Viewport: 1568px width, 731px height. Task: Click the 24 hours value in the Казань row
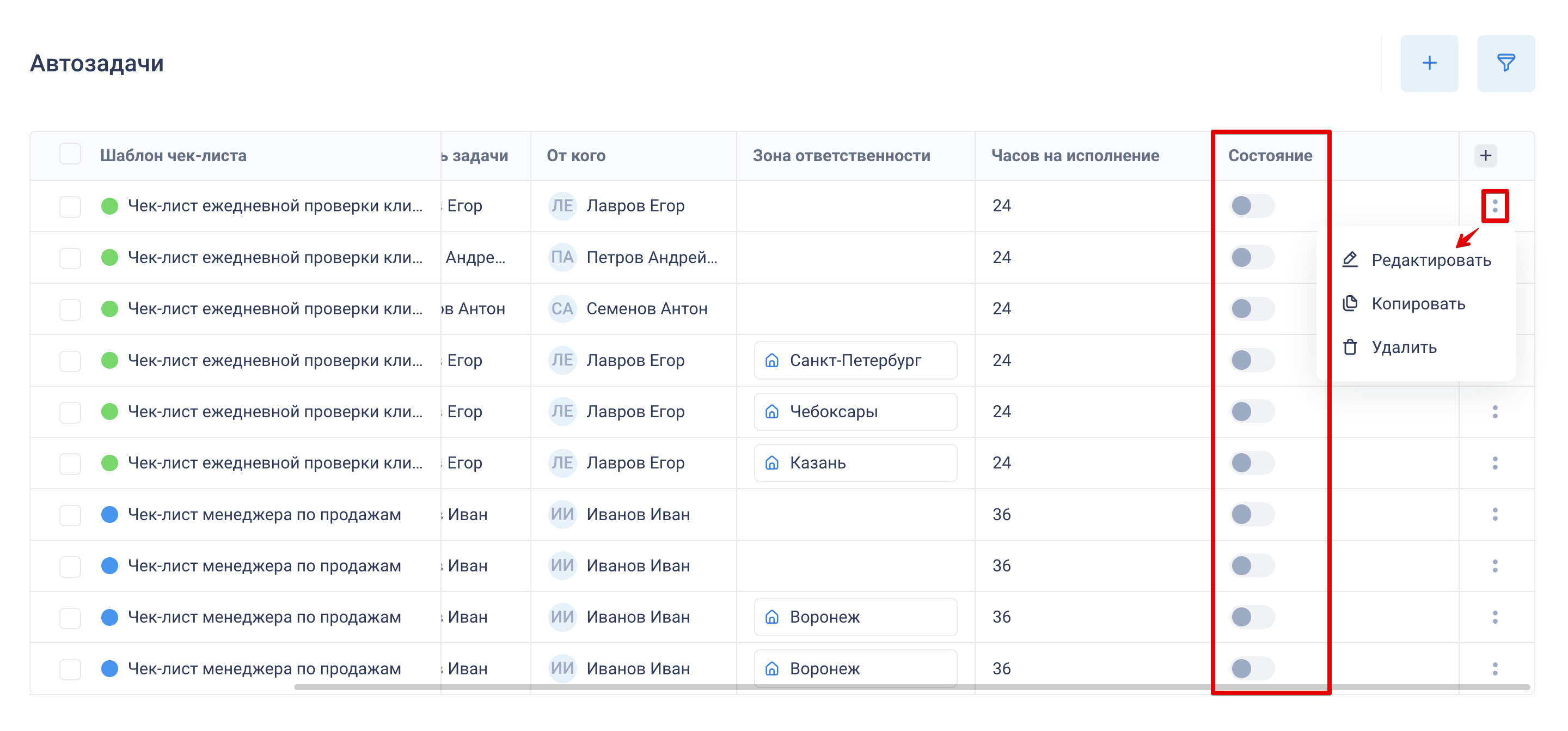(1001, 463)
